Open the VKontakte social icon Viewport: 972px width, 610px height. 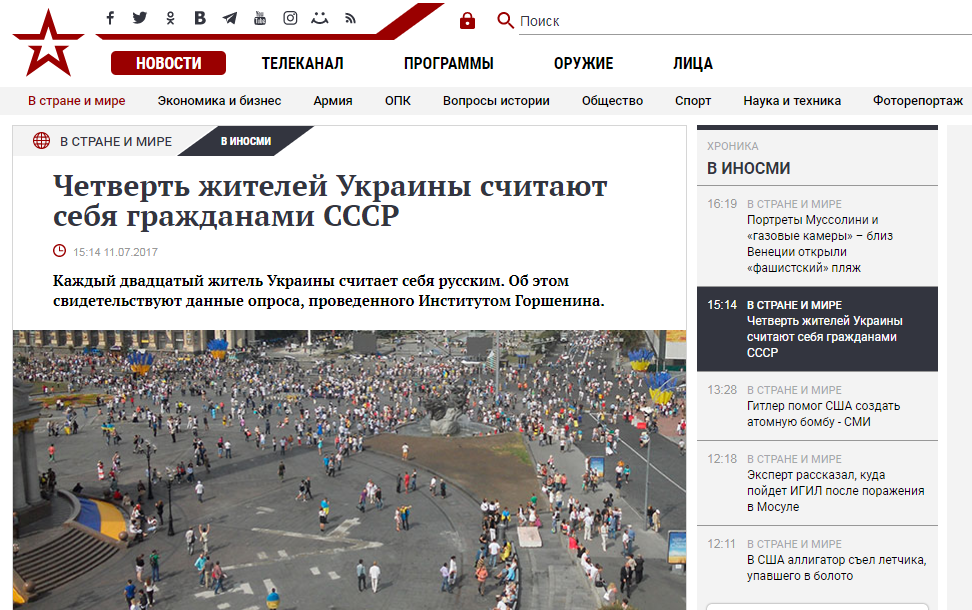200,18
